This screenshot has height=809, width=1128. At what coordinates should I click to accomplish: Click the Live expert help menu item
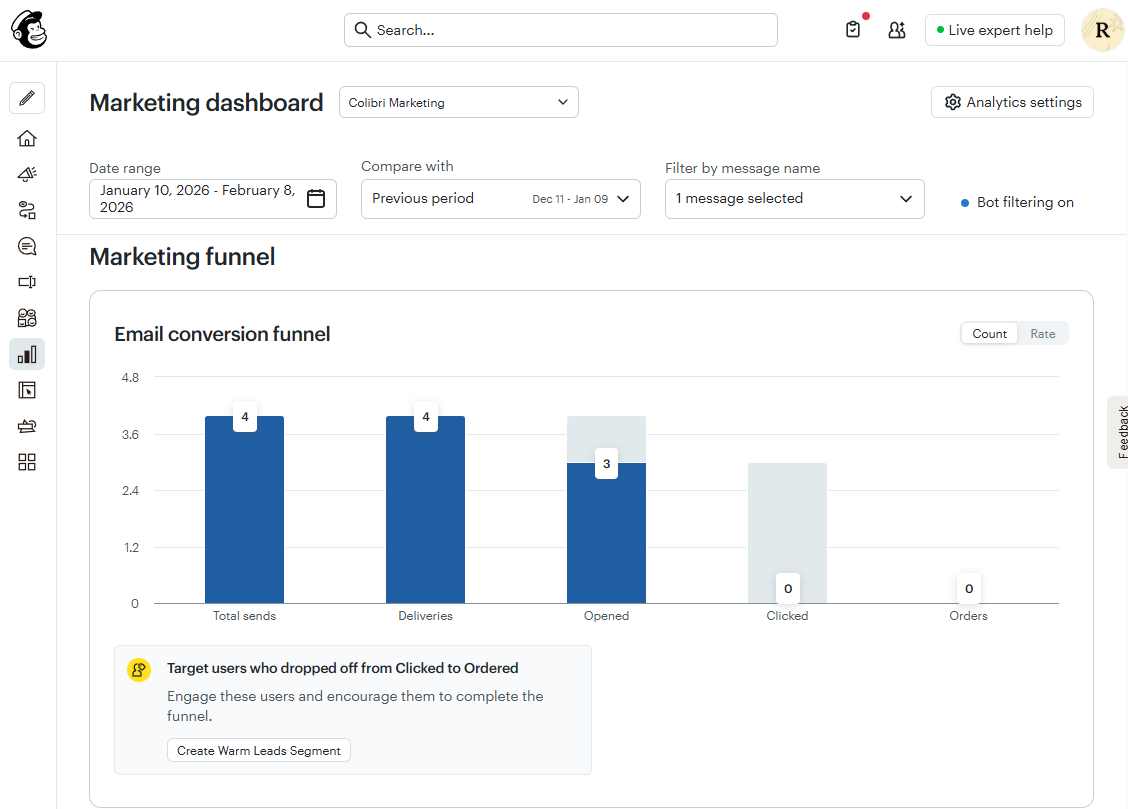(994, 29)
